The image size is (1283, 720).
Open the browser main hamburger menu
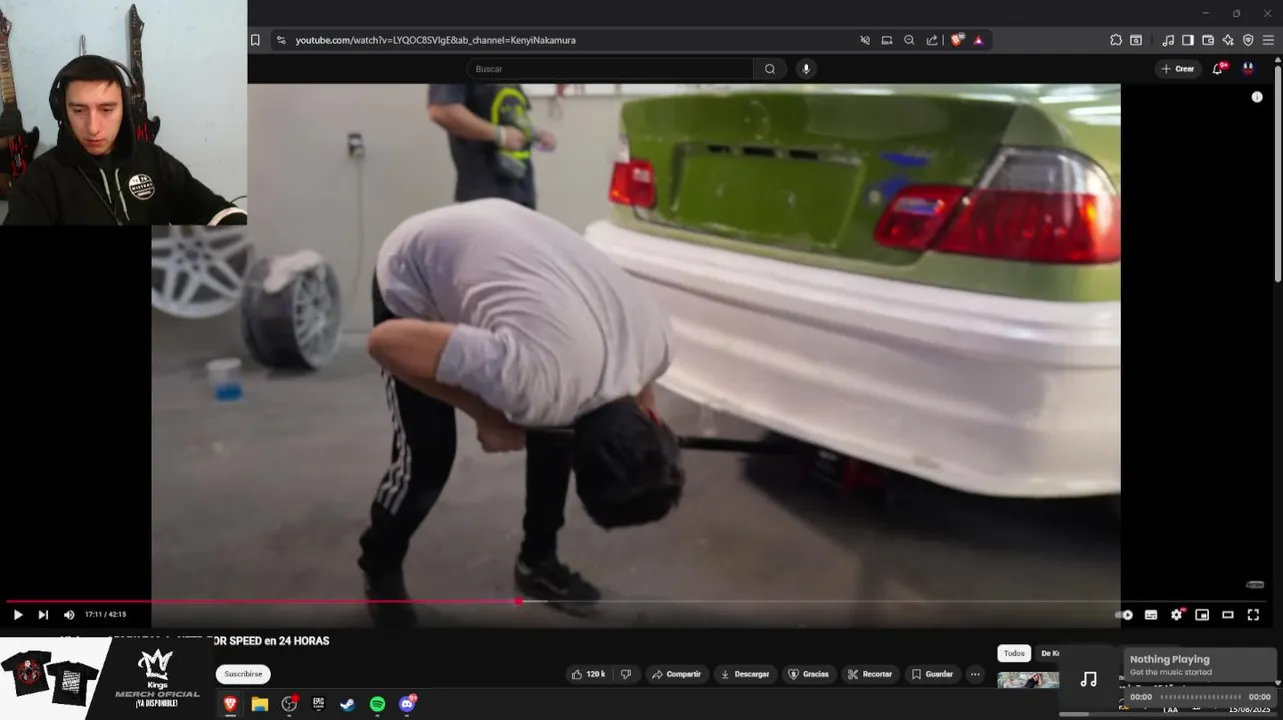[x=1268, y=40]
